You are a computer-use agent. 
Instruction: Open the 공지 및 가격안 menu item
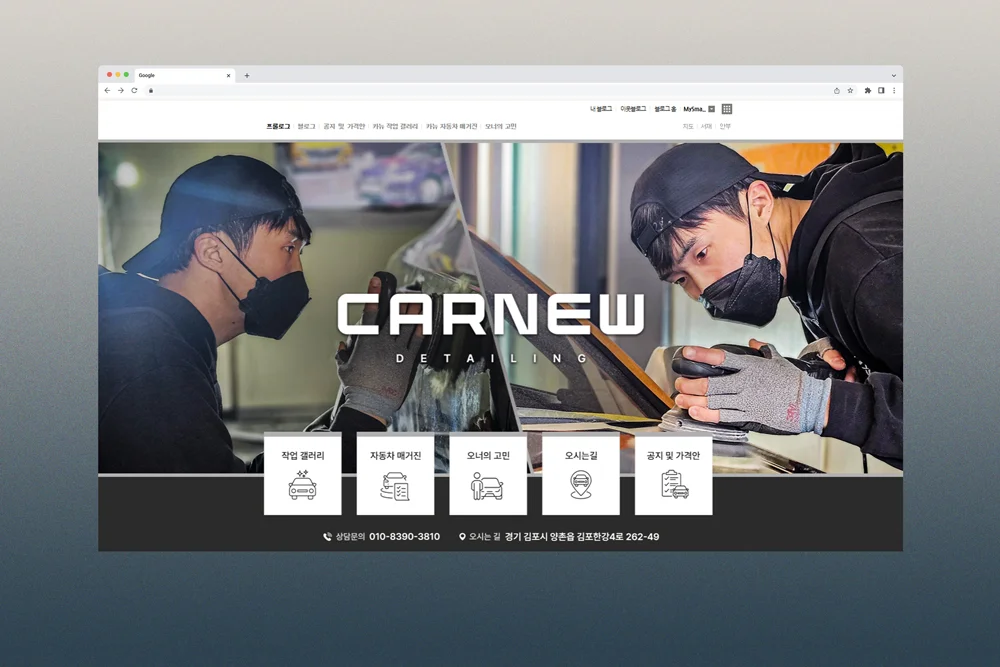point(344,126)
